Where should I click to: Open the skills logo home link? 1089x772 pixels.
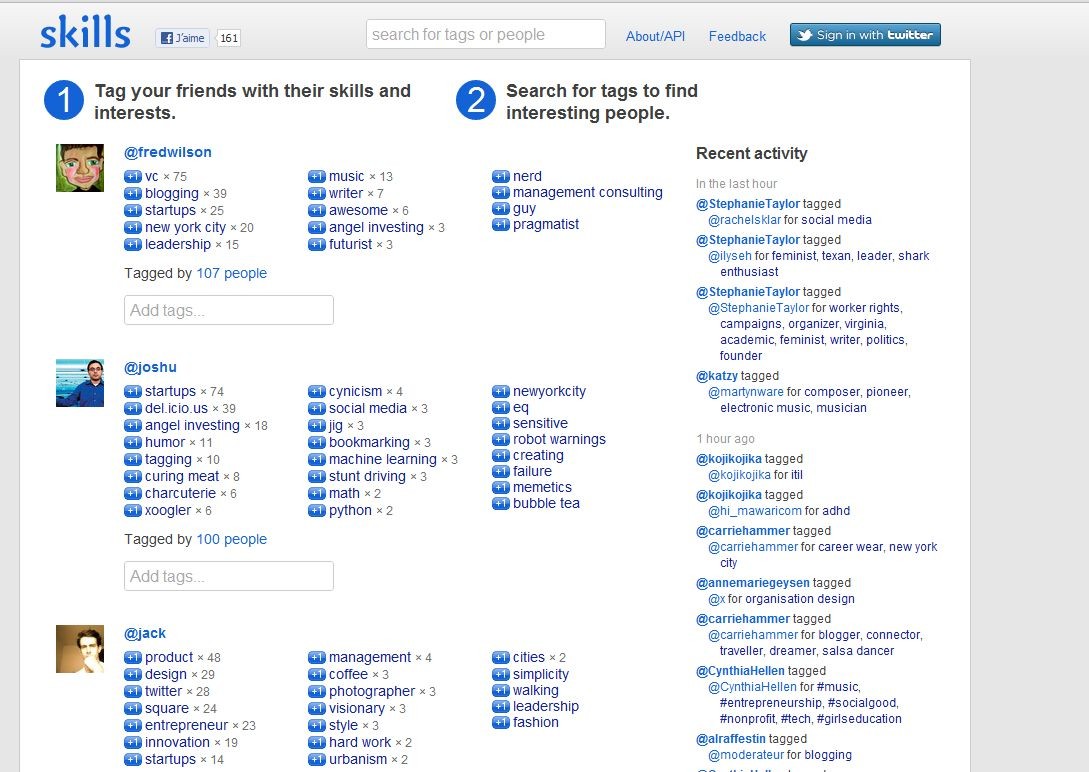(85, 32)
